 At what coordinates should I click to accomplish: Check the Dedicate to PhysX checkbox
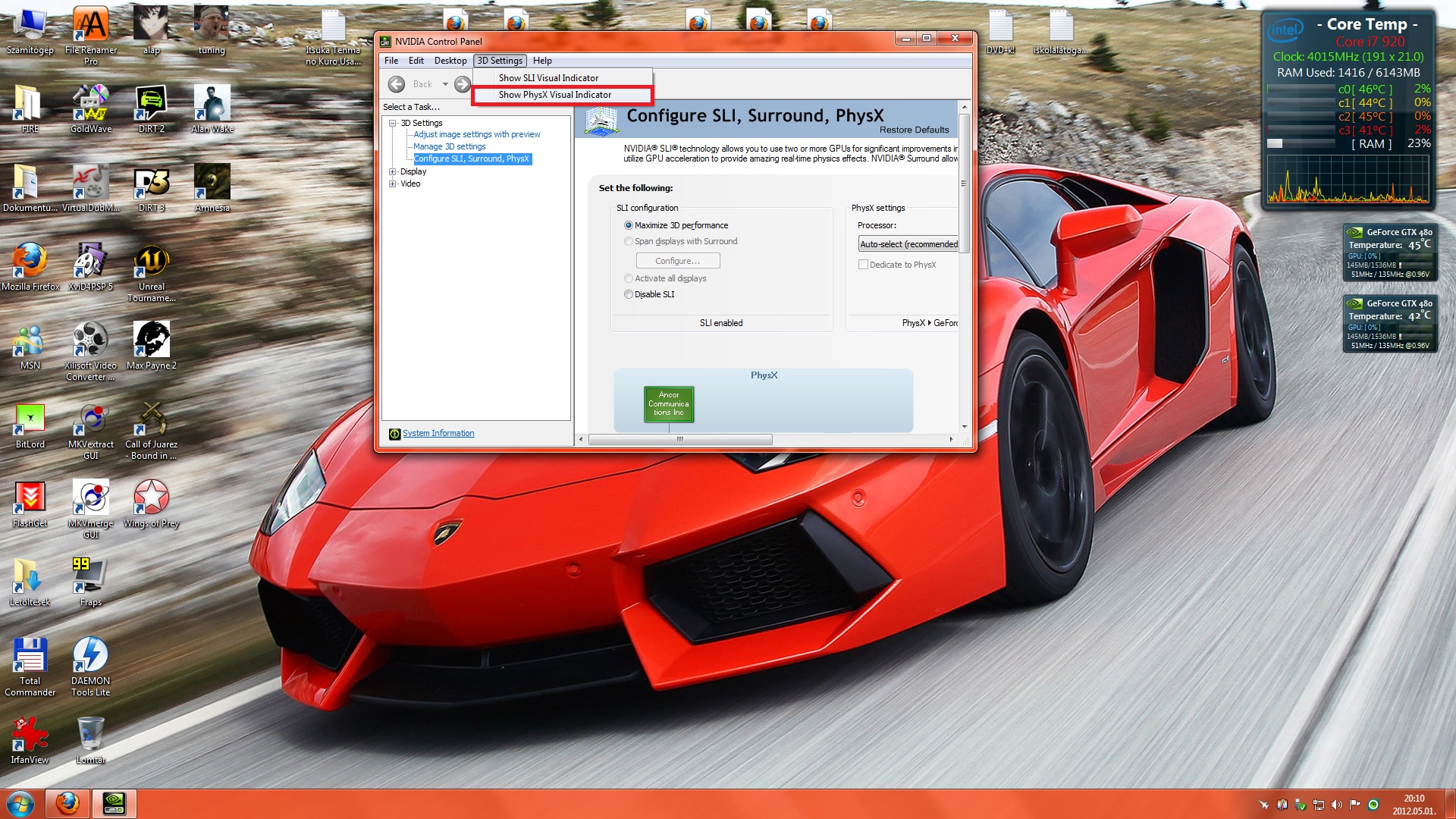(x=863, y=265)
